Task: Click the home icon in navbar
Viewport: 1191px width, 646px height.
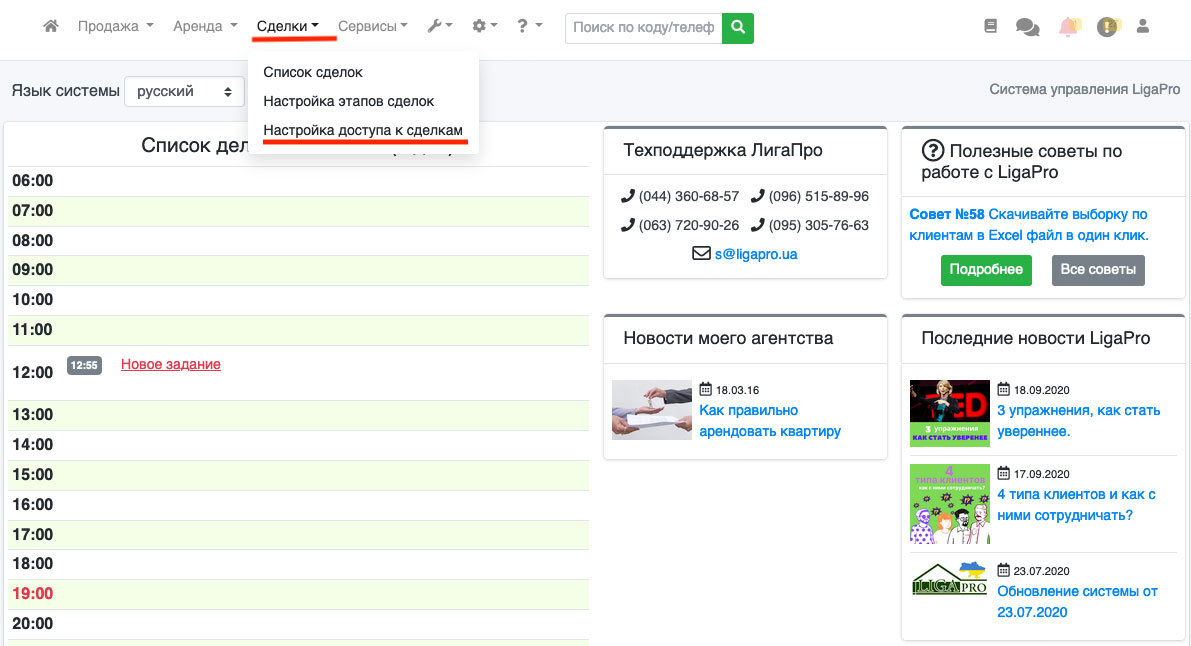Action: [51, 27]
